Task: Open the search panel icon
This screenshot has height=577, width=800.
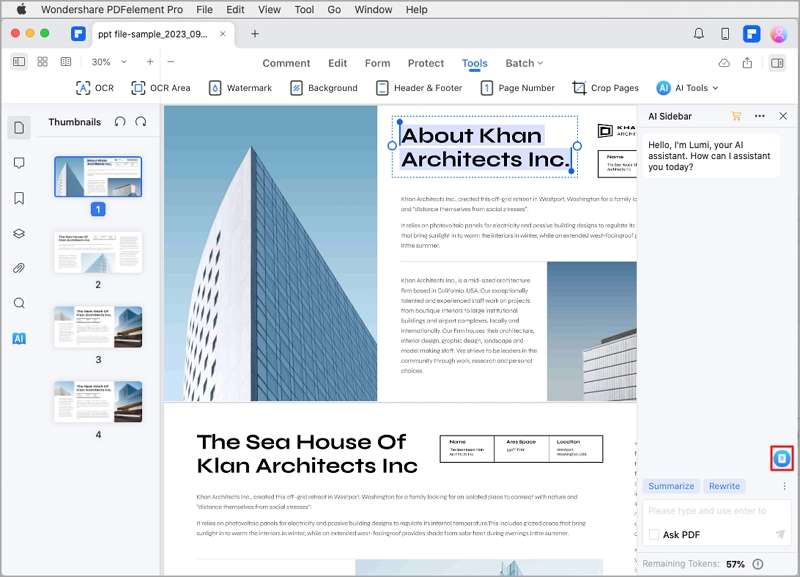Action: [19, 303]
